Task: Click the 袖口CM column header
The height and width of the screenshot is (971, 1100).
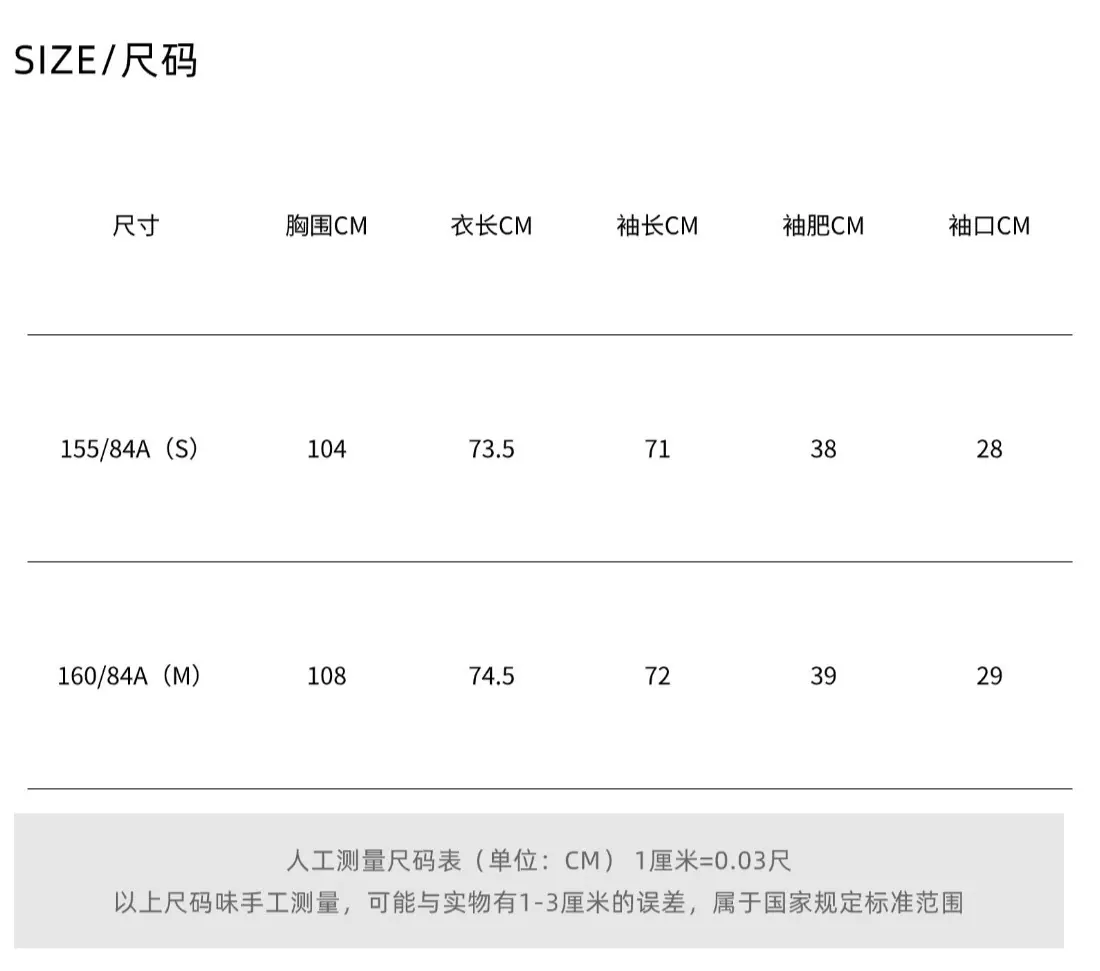Action: (x=989, y=226)
